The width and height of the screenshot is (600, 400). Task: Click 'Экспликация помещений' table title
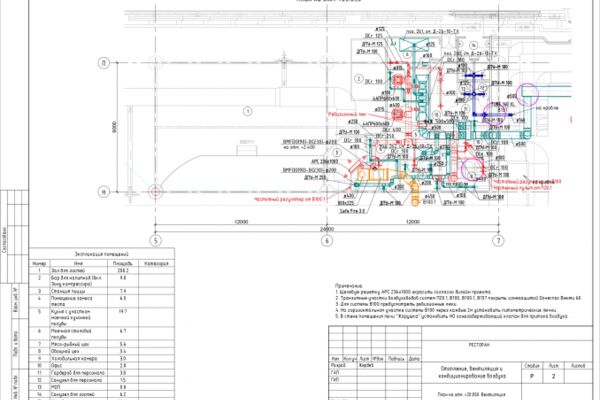[101, 254]
